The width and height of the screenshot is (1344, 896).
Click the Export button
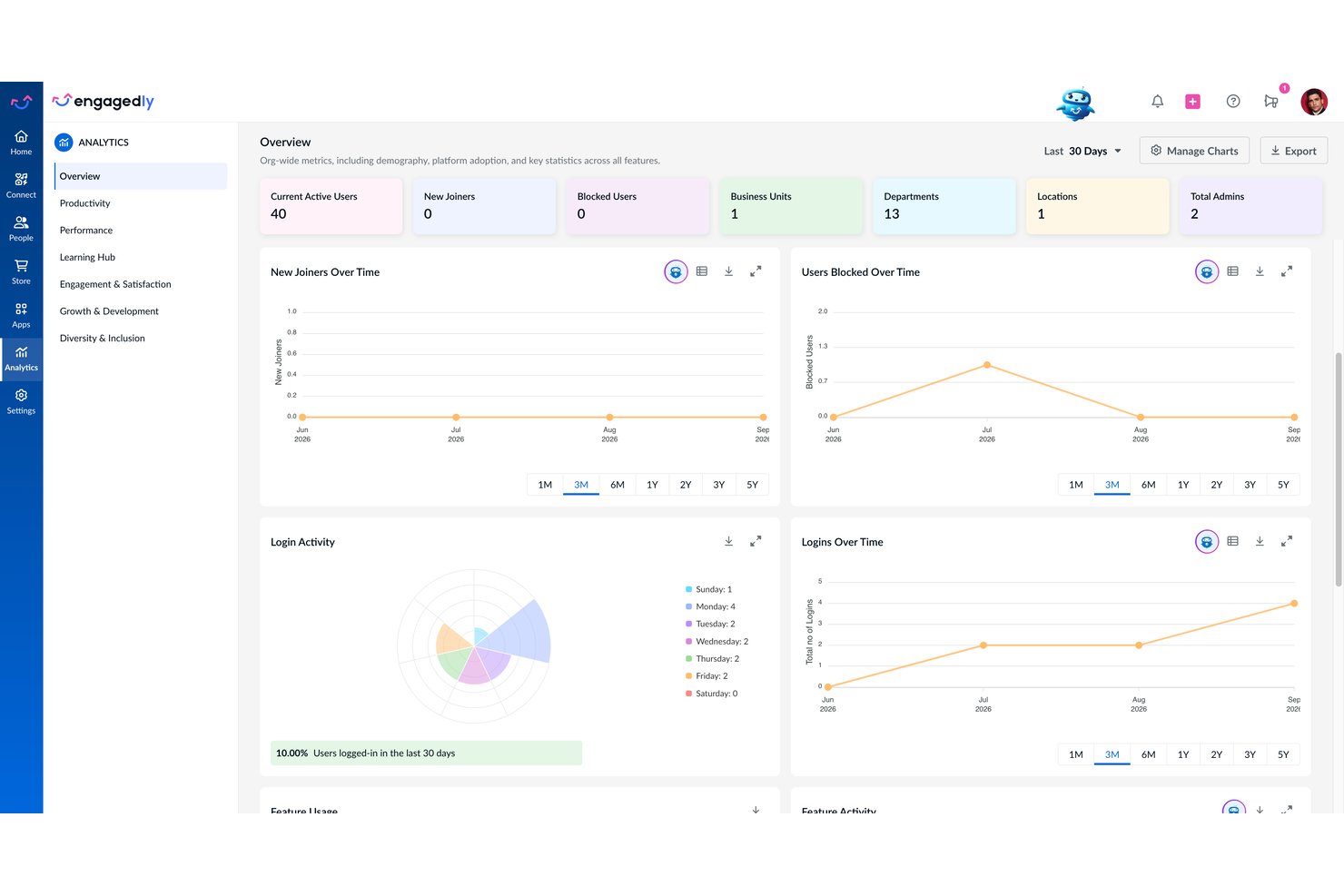click(x=1293, y=151)
